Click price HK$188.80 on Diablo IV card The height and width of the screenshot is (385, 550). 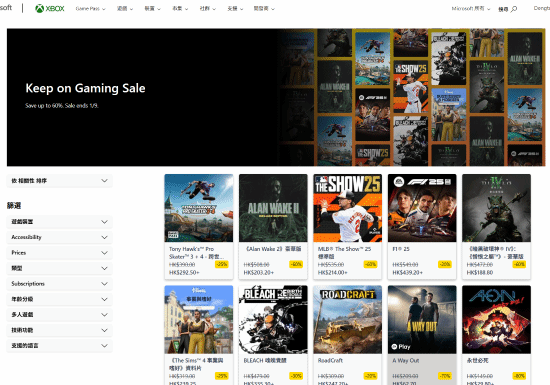click(480, 272)
